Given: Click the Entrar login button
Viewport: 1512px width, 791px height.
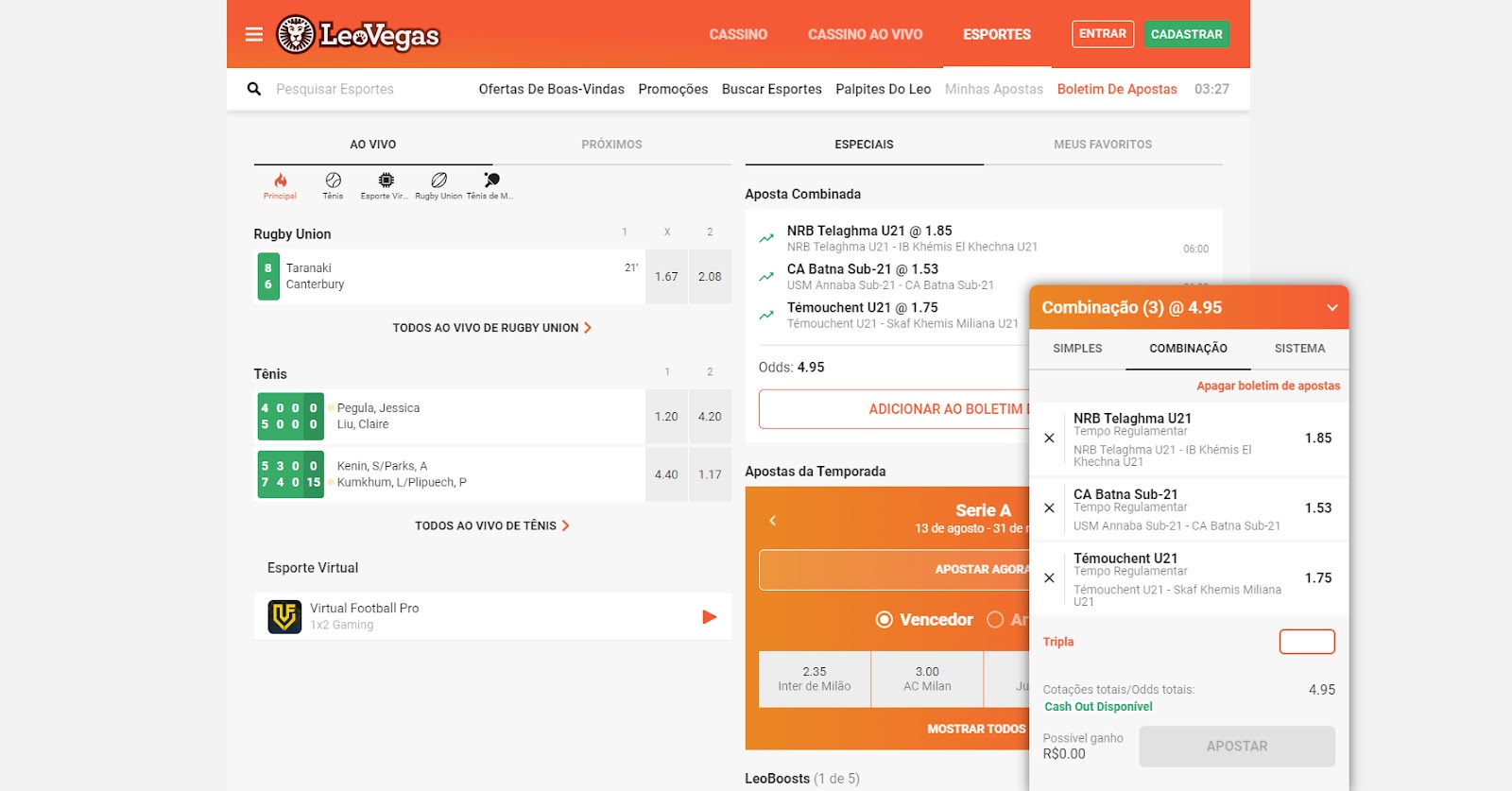Looking at the screenshot, I should tap(1103, 34).
